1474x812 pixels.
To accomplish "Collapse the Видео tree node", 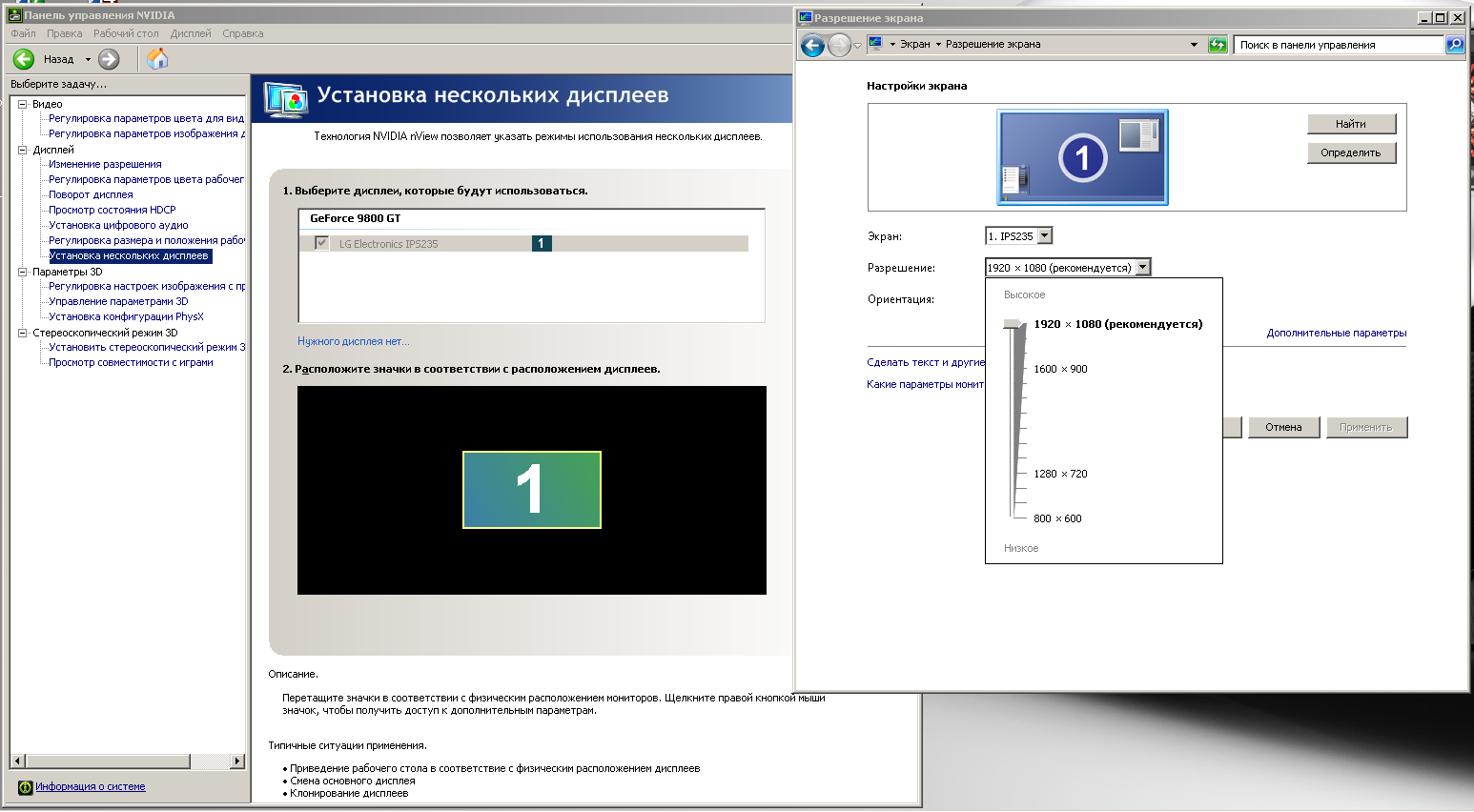I will (23, 104).
